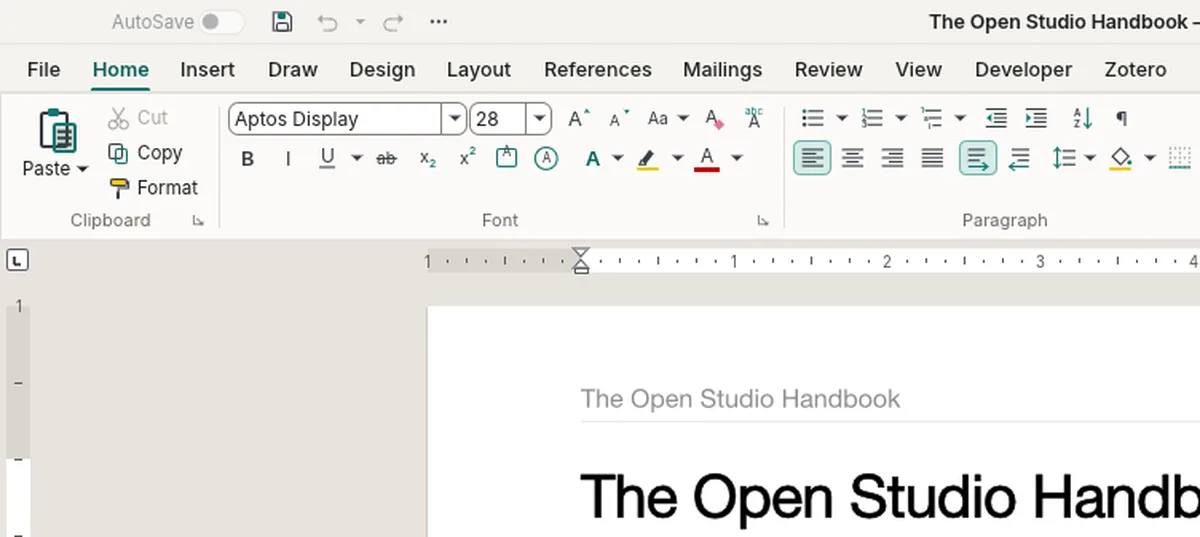The height and width of the screenshot is (537, 1200).
Task: Open the Developer tab
Action: [x=1023, y=70]
